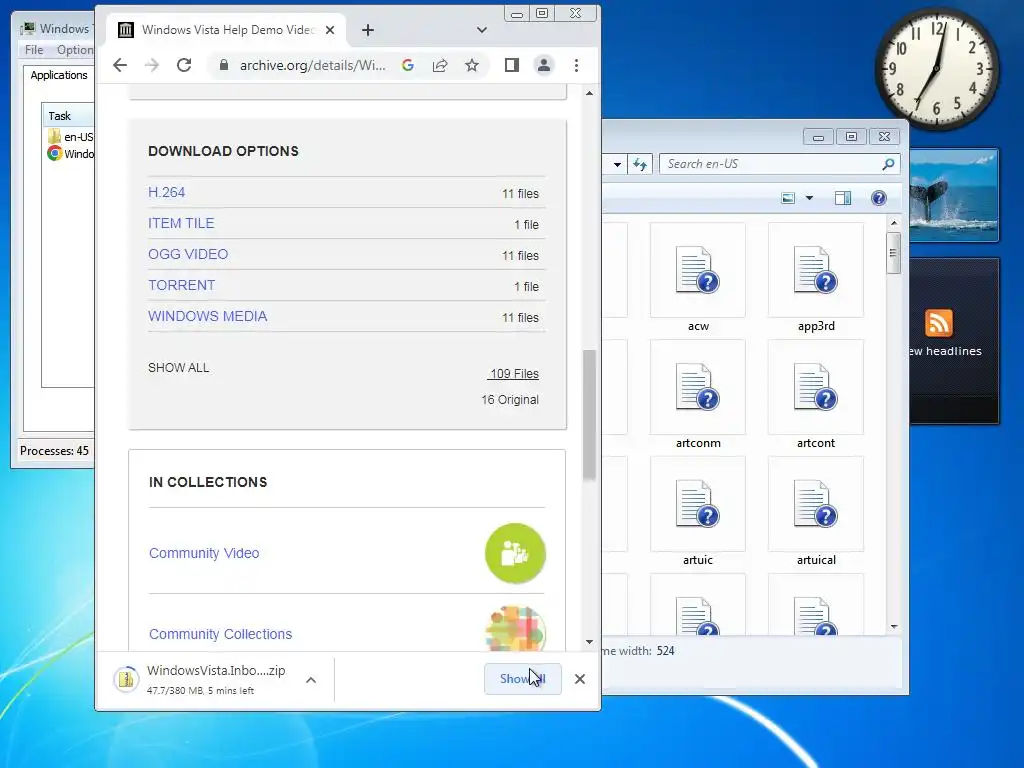Click the Explorer refresh button
This screenshot has width=1024, height=768.
point(640,164)
